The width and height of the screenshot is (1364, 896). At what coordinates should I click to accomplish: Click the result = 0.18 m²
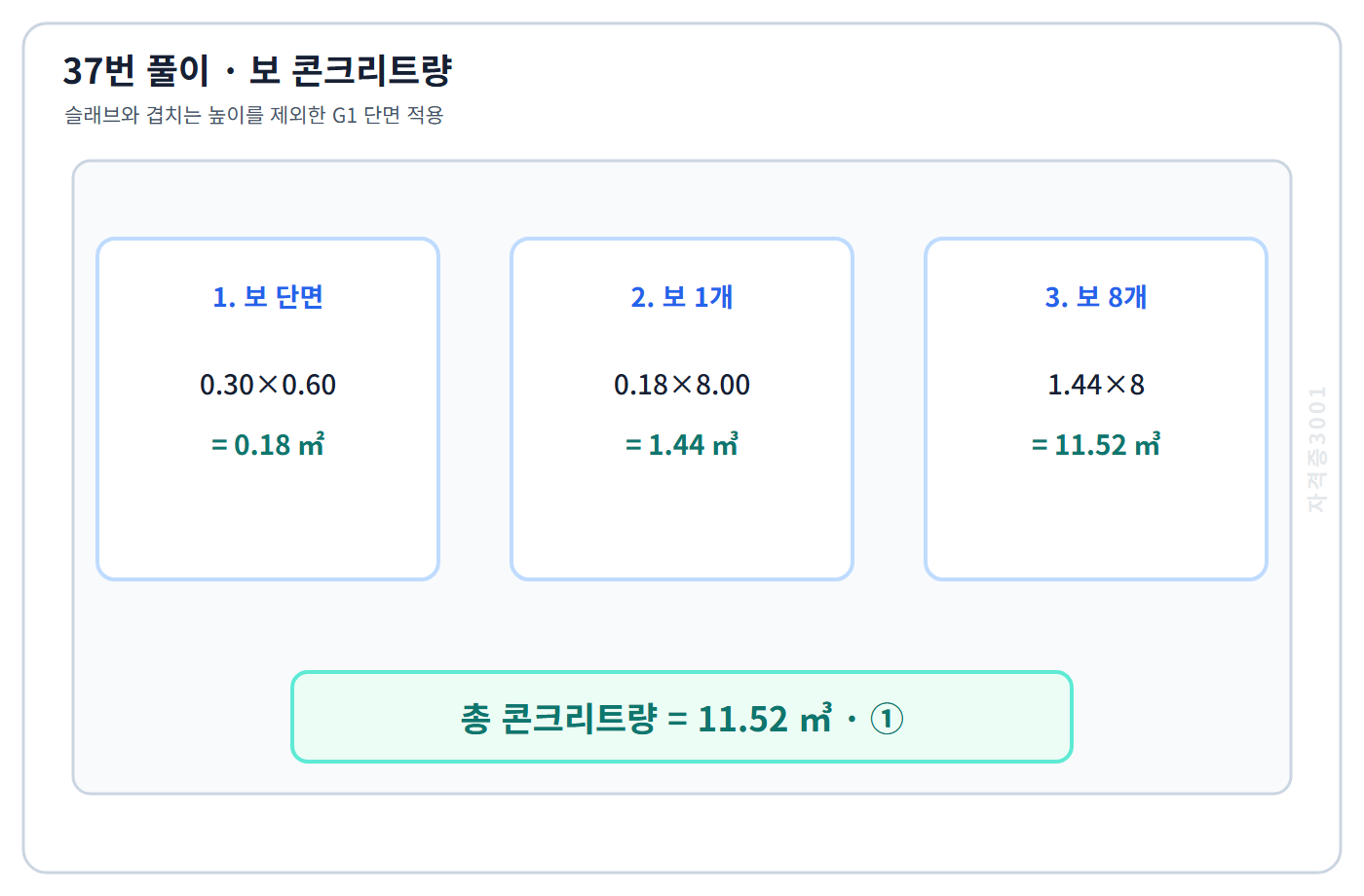pos(268,445)
